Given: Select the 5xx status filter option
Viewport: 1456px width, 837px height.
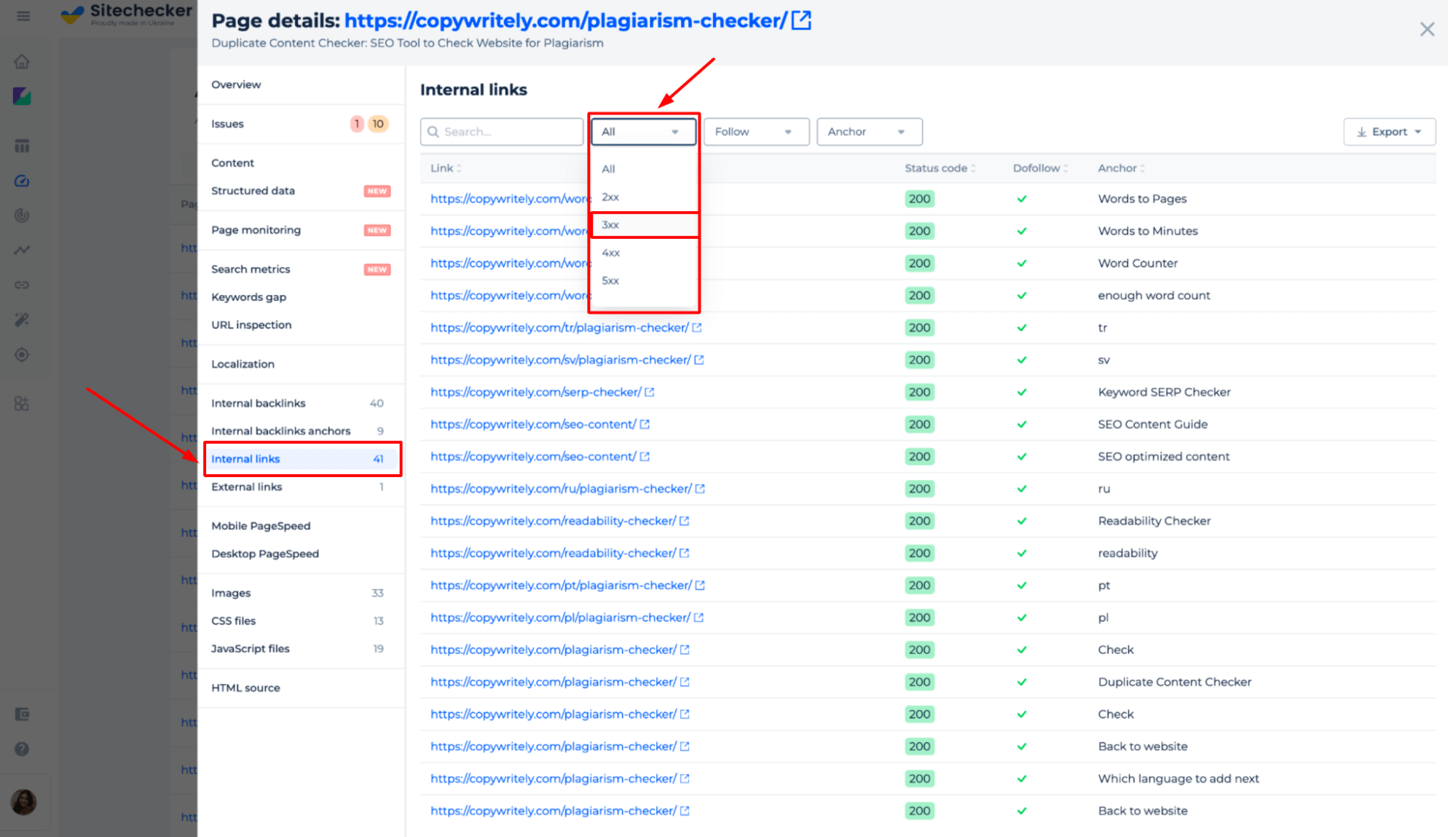Looking at the screenshot, I should pyautogui.click(x=644, y=280).
